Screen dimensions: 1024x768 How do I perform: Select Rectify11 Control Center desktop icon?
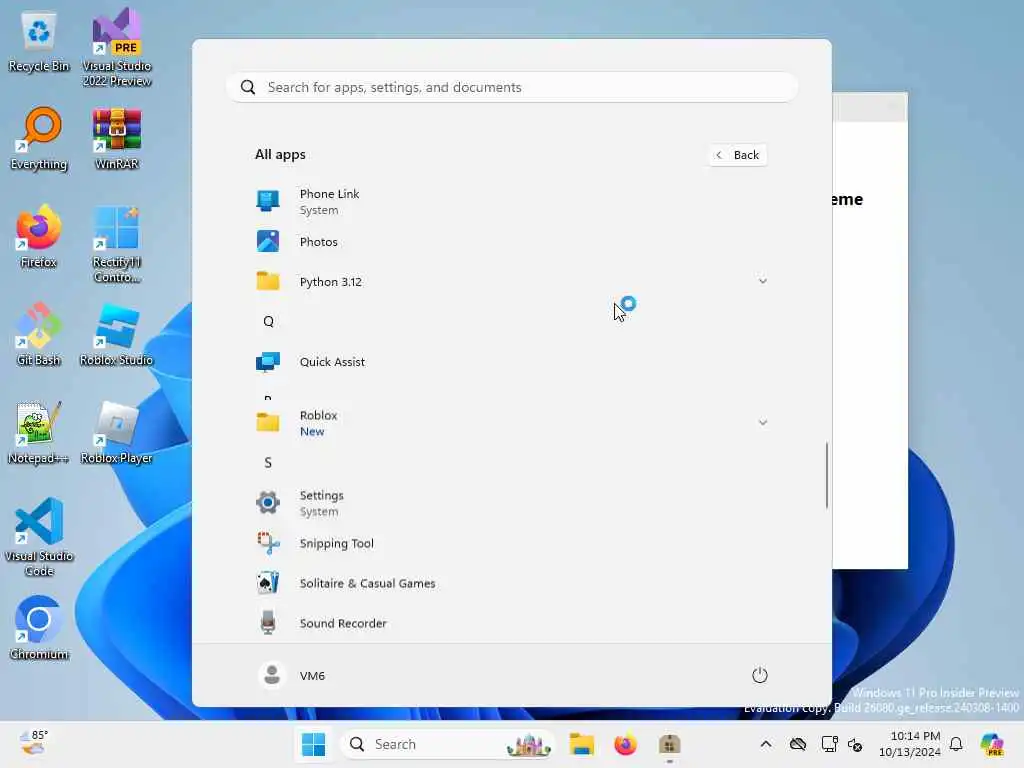pos(117,244)
